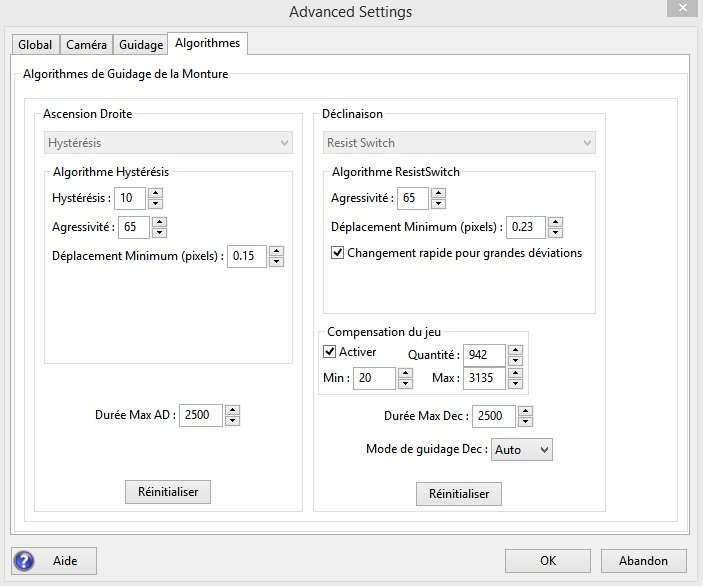Open the Hystérésis algorithm dropdown
Screen dimensions: 703x586
coord(168,143)
